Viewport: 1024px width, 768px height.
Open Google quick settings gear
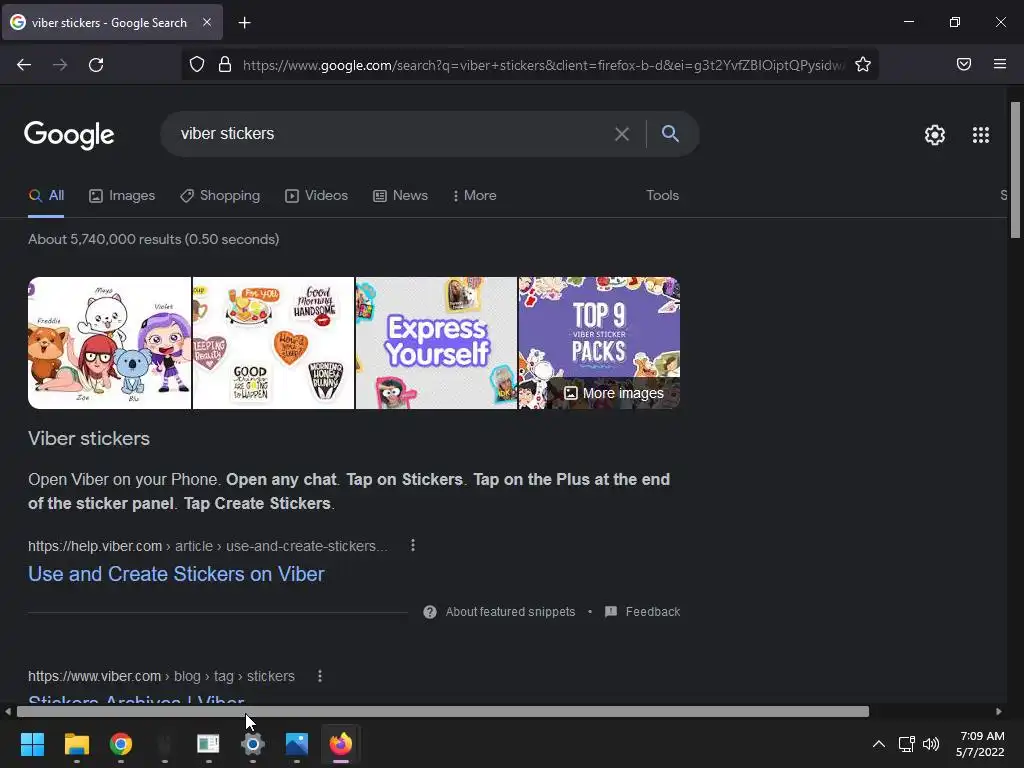pyautogui.click(x=935, y=135)
